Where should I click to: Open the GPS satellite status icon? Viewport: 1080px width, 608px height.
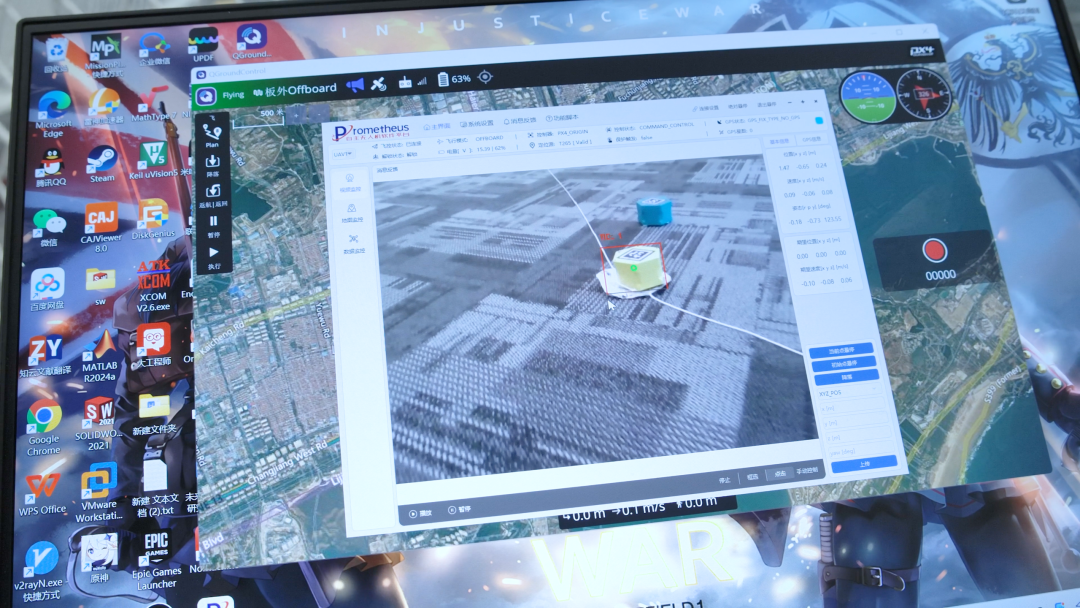tap(379, 84)
